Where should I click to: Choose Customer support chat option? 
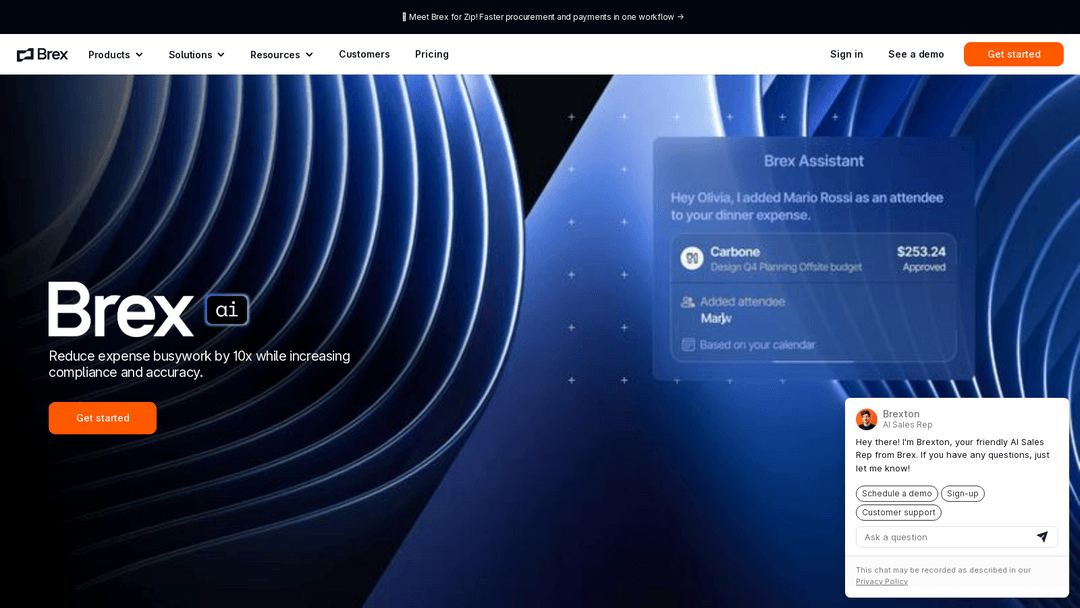pyautogui.click(x=899, y=512)
